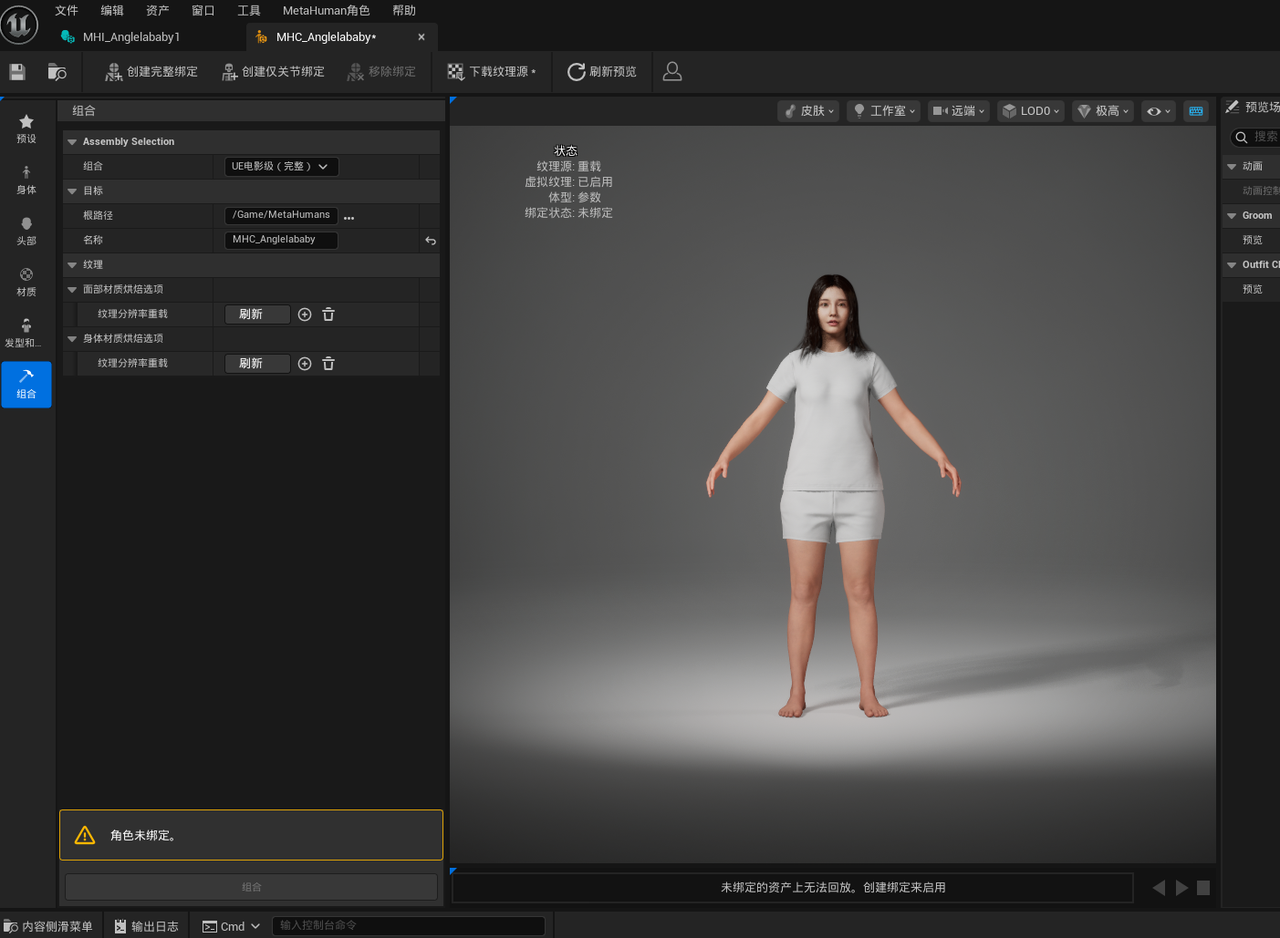The image size is (1280, 938).
Task: Add body 纹理分辨率重载 entry with plus icon
Action: (305, 363)
